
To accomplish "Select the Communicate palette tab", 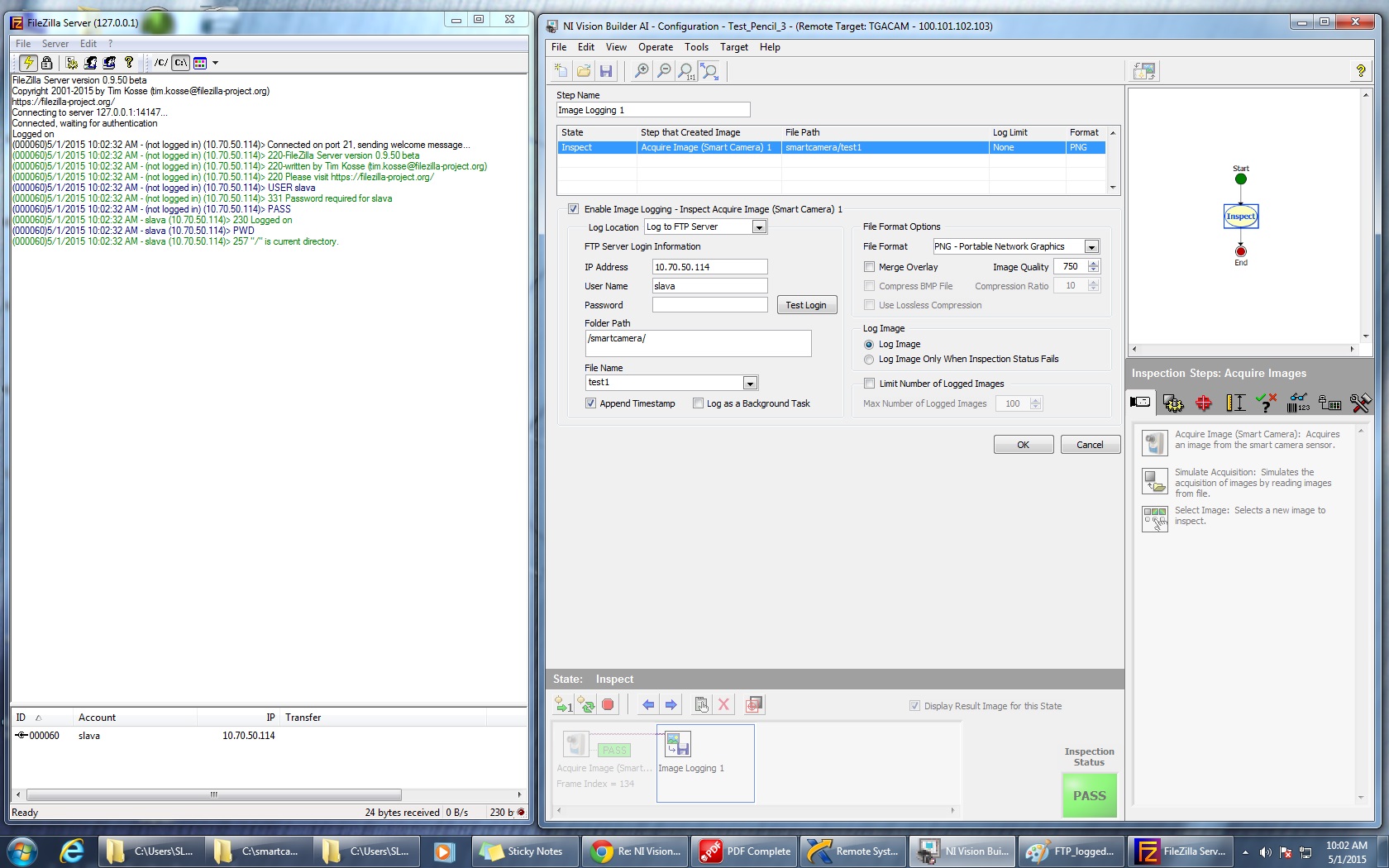I will click(1329, 403).
